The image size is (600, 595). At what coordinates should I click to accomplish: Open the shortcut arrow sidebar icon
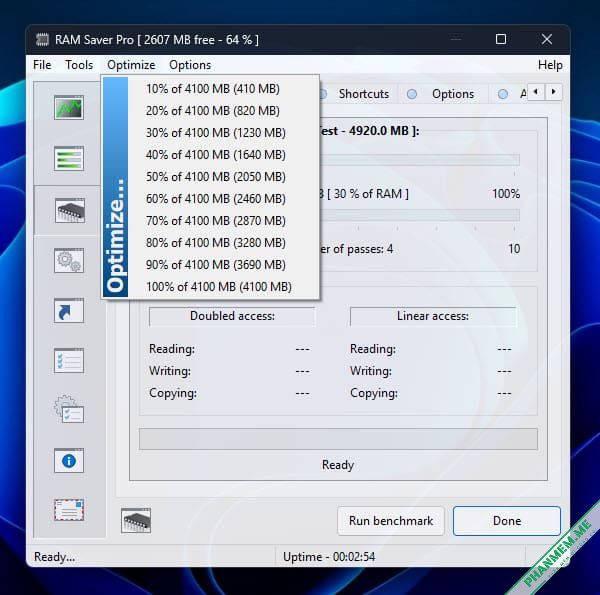coord(69,310)
